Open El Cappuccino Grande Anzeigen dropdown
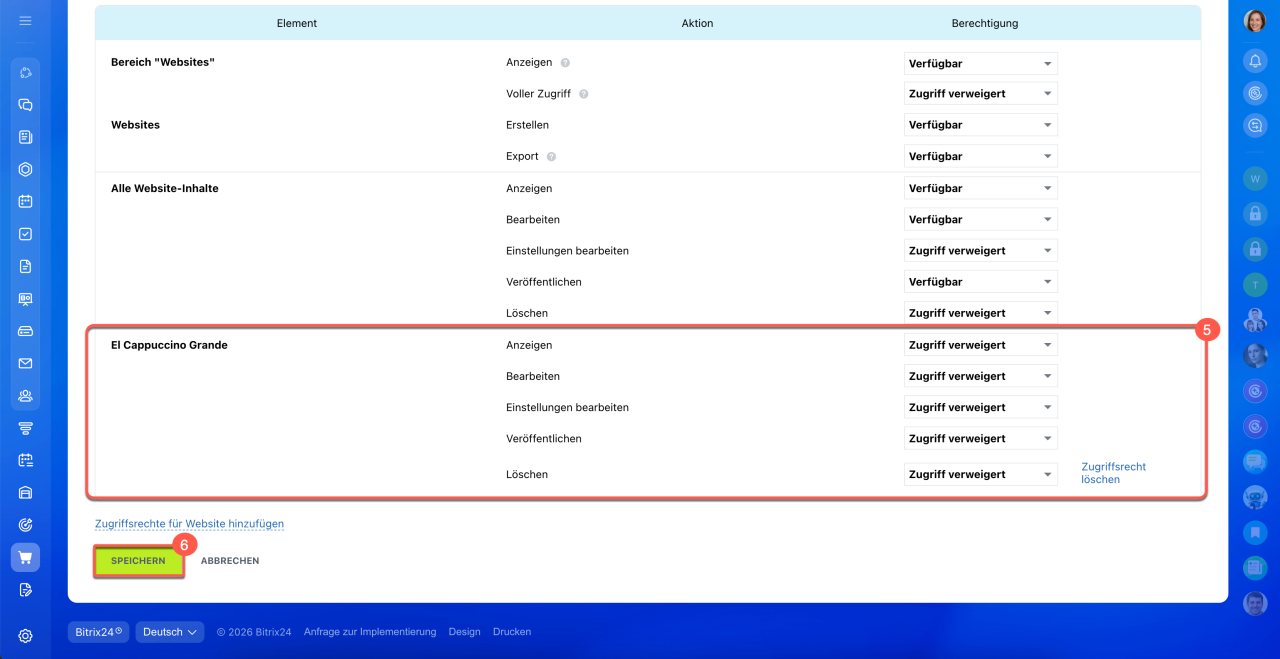Viewport: 1280px width, 659px height. (980, 345)
